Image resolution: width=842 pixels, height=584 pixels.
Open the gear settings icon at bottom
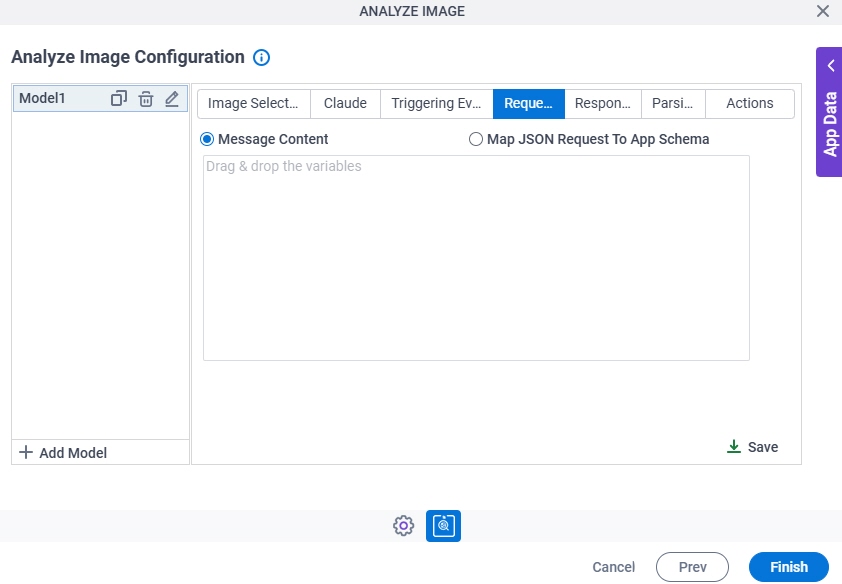pos(403,525)
